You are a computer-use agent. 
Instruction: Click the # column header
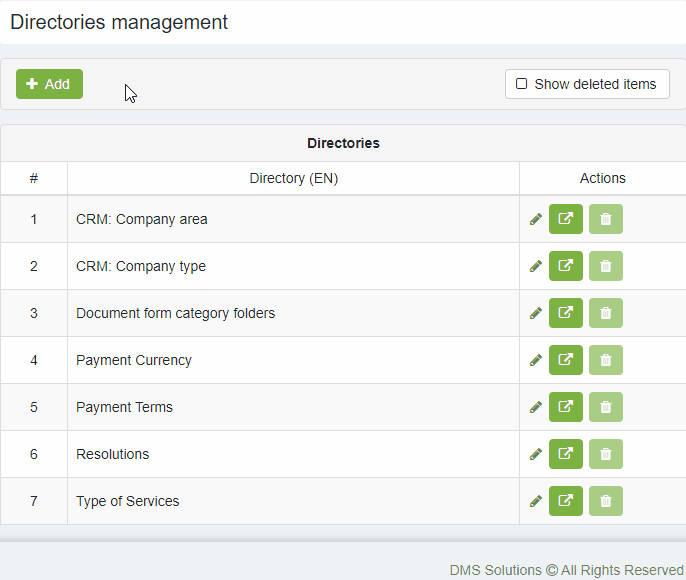tap(34, 178)
